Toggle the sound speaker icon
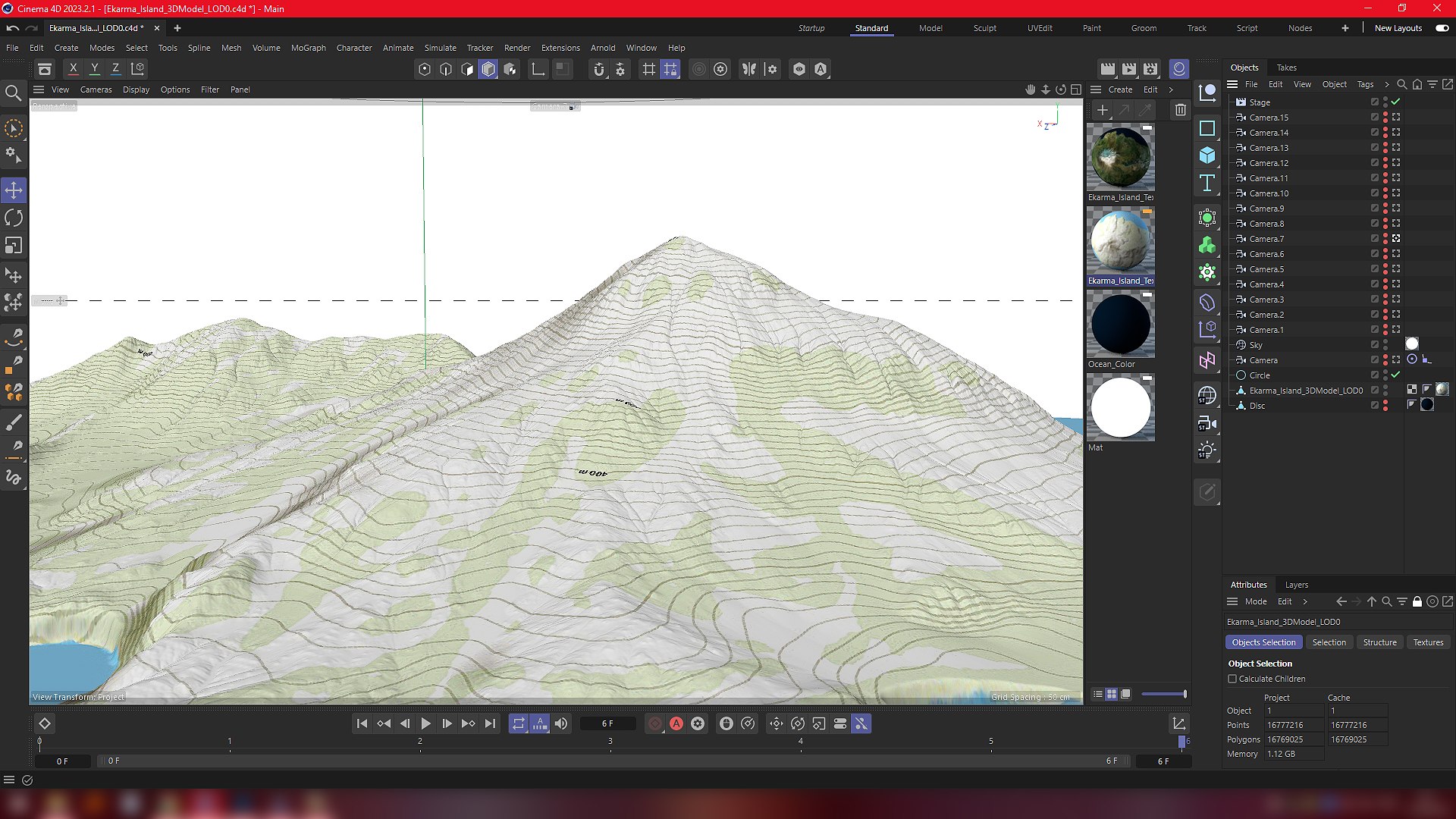 tap(561, 723)
